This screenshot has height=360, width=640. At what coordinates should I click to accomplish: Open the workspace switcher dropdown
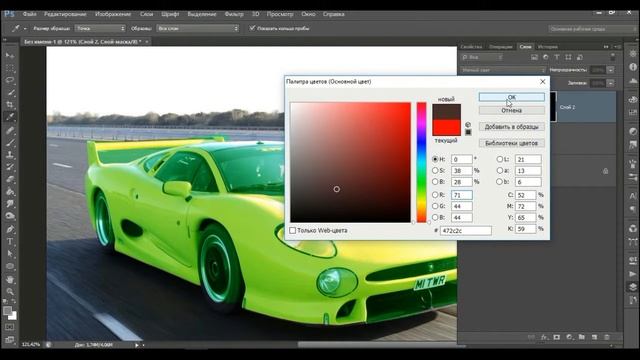point(592,29)
